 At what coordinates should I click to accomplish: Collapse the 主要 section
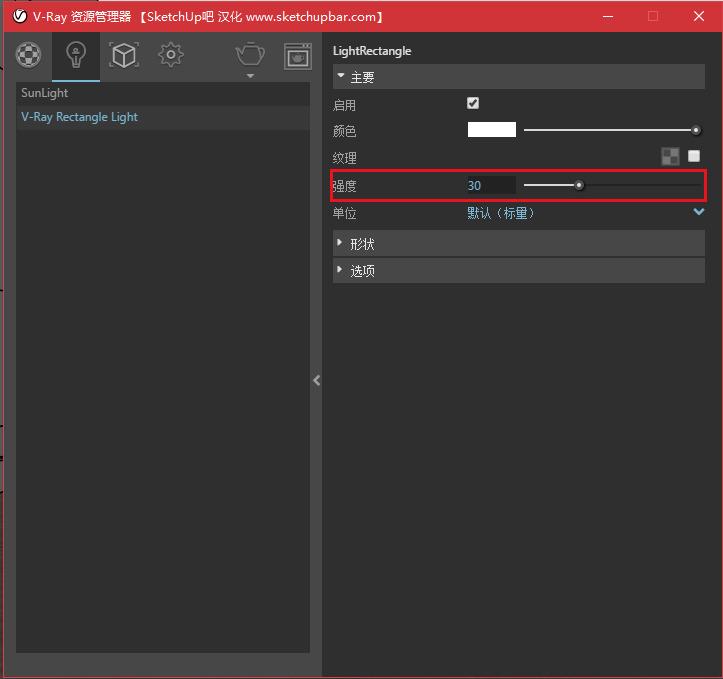pos(519,77)
